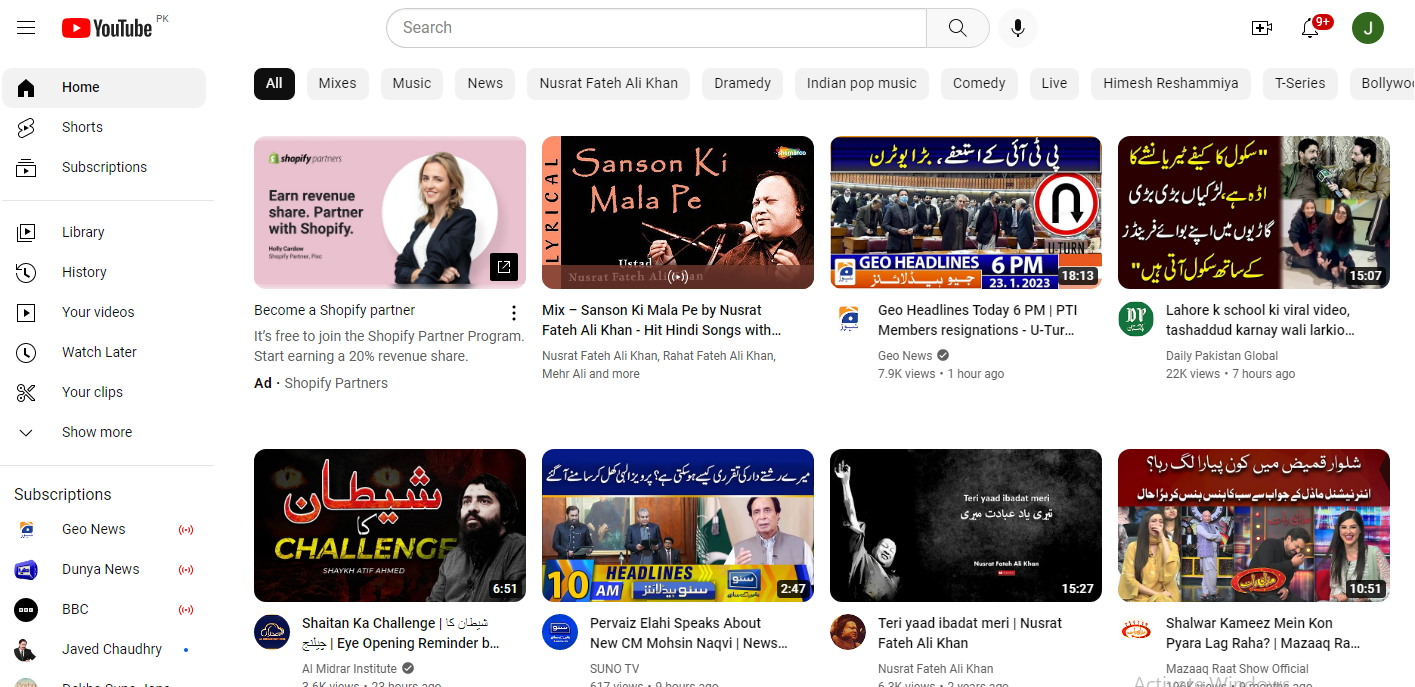Click Daily Pakistan Global channel avatar
The height and width of the screenshot is (687, 1415).
[1136, 319]
